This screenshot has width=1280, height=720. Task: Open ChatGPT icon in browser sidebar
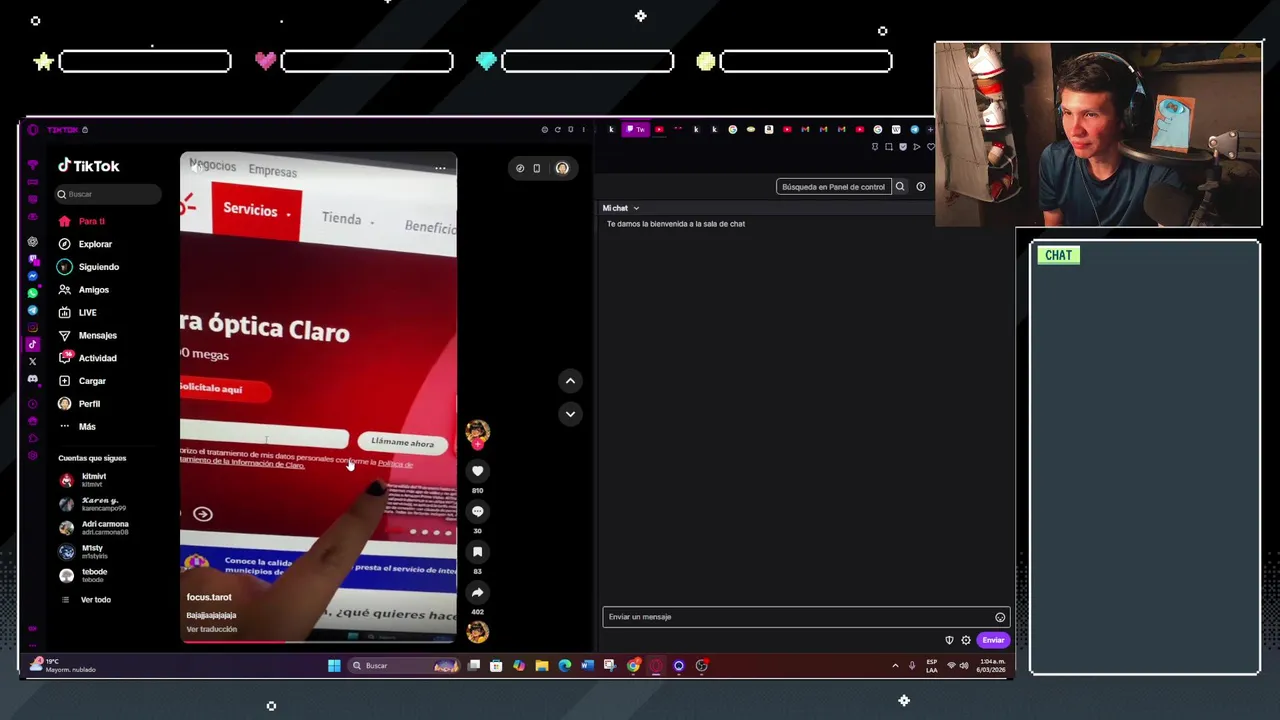point(32,242)
